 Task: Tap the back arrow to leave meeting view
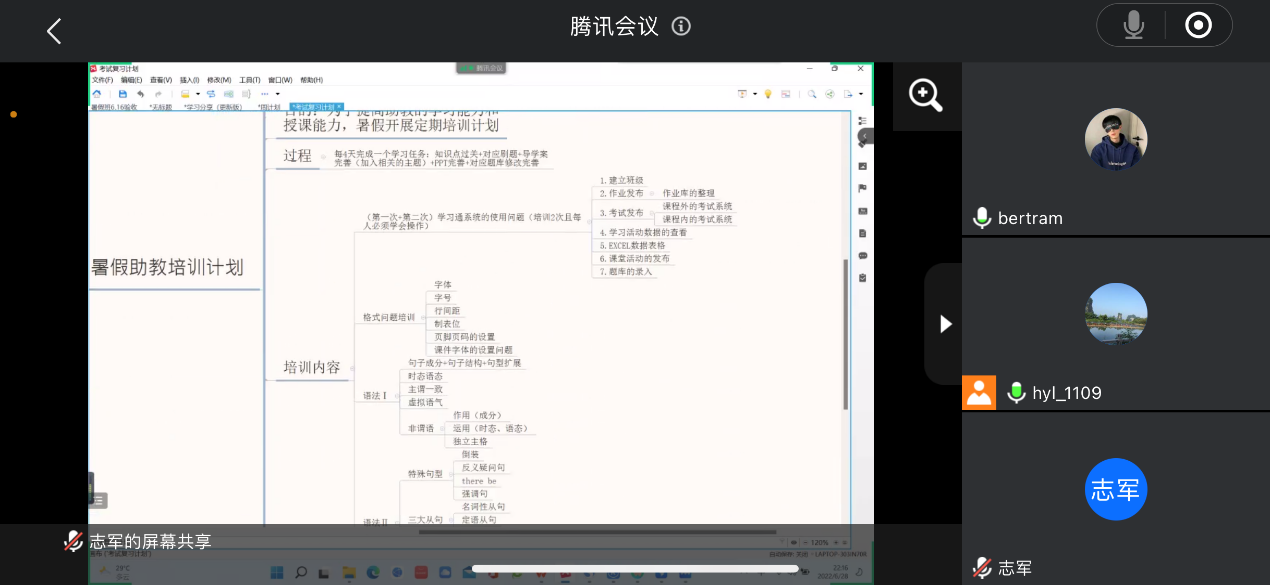click(x=54, y=31)
